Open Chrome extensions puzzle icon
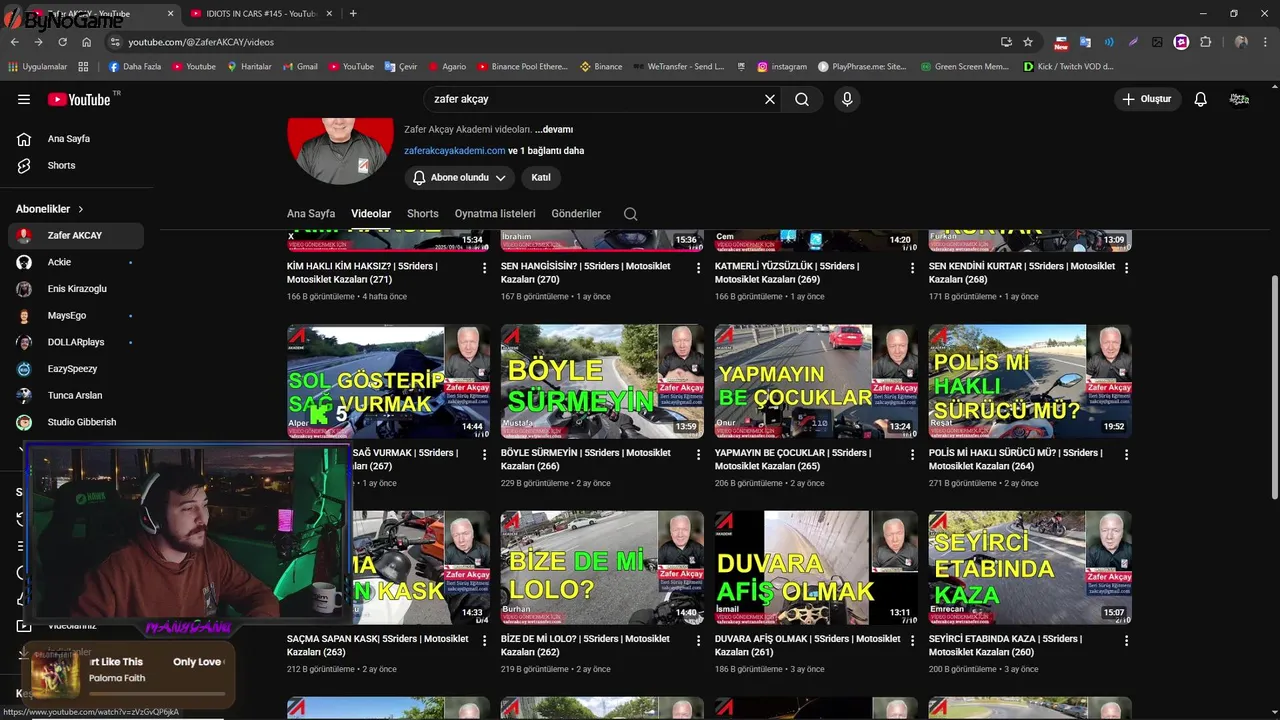This screenshot has width=1280, height=720. pyautogui.click(x=1206, y=42)
